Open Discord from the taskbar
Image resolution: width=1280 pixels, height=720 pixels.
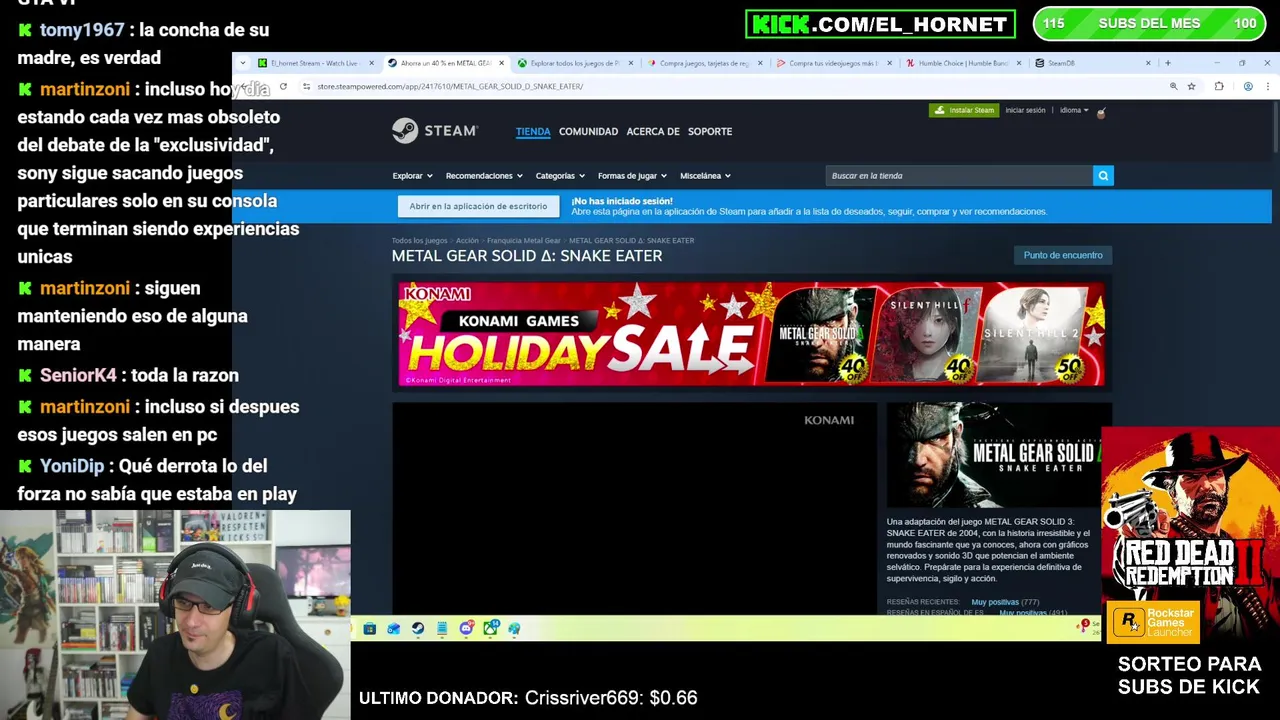(466, 628)
